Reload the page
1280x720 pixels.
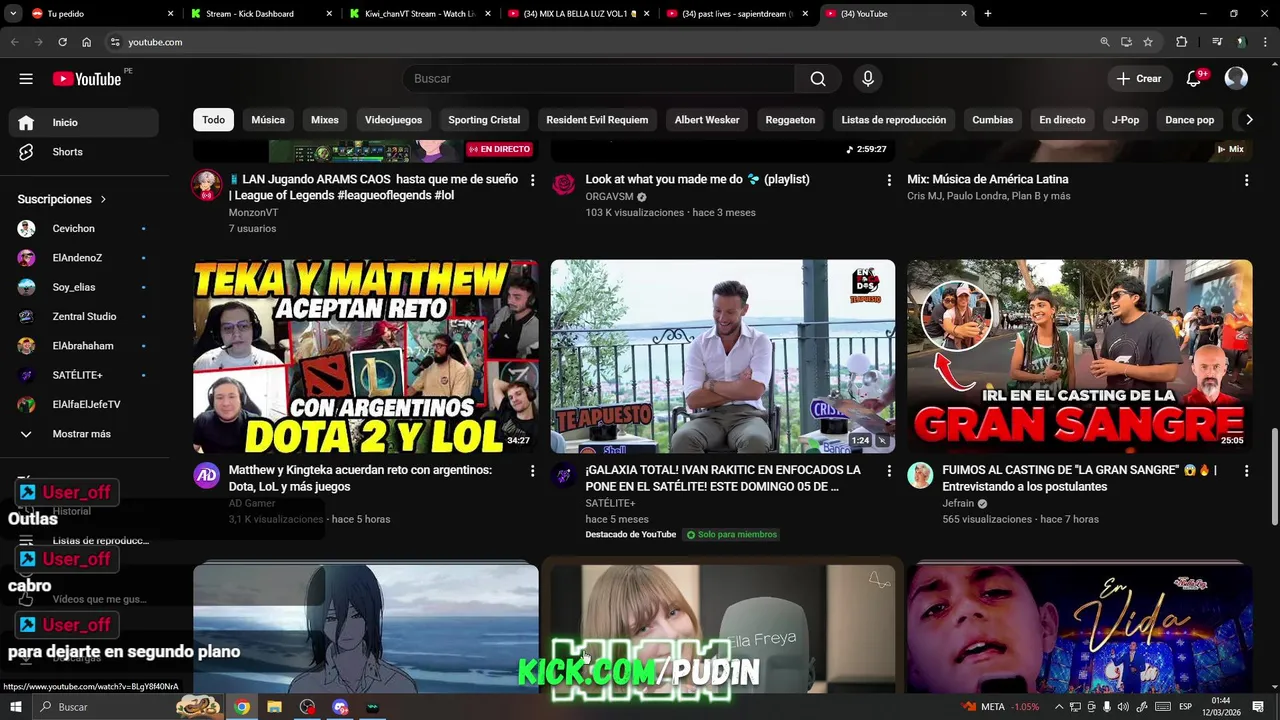(x=62, y=42)
